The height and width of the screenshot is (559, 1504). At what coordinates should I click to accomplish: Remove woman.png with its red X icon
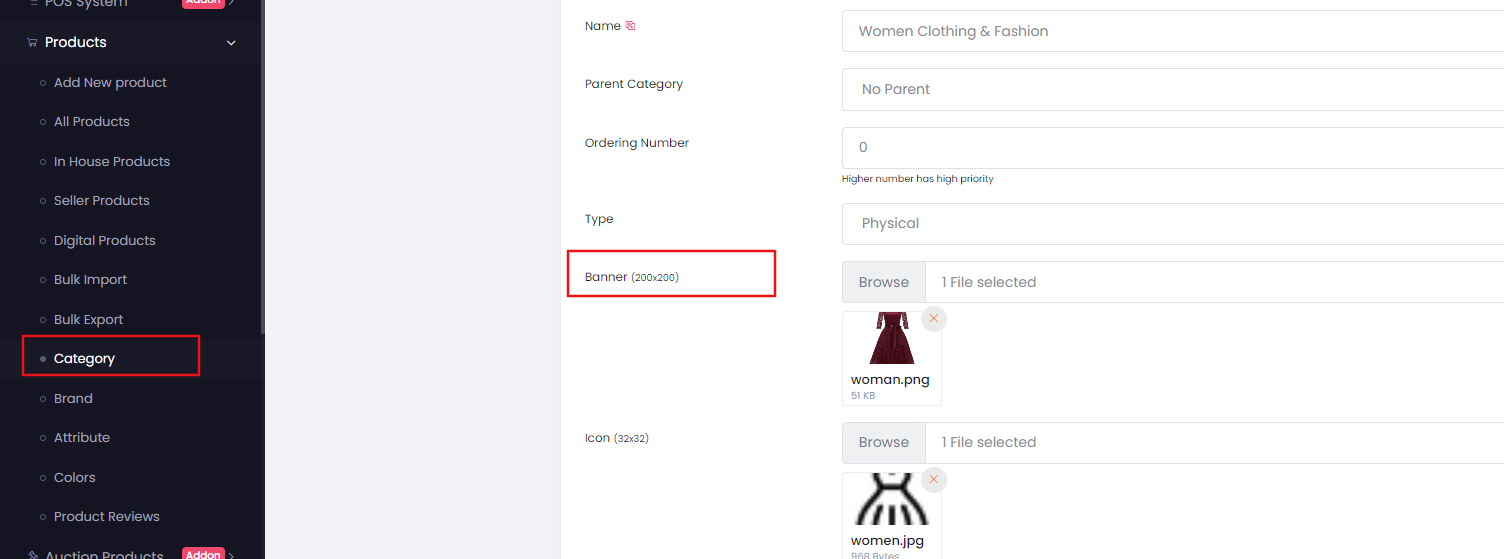[x=934, y=318]
